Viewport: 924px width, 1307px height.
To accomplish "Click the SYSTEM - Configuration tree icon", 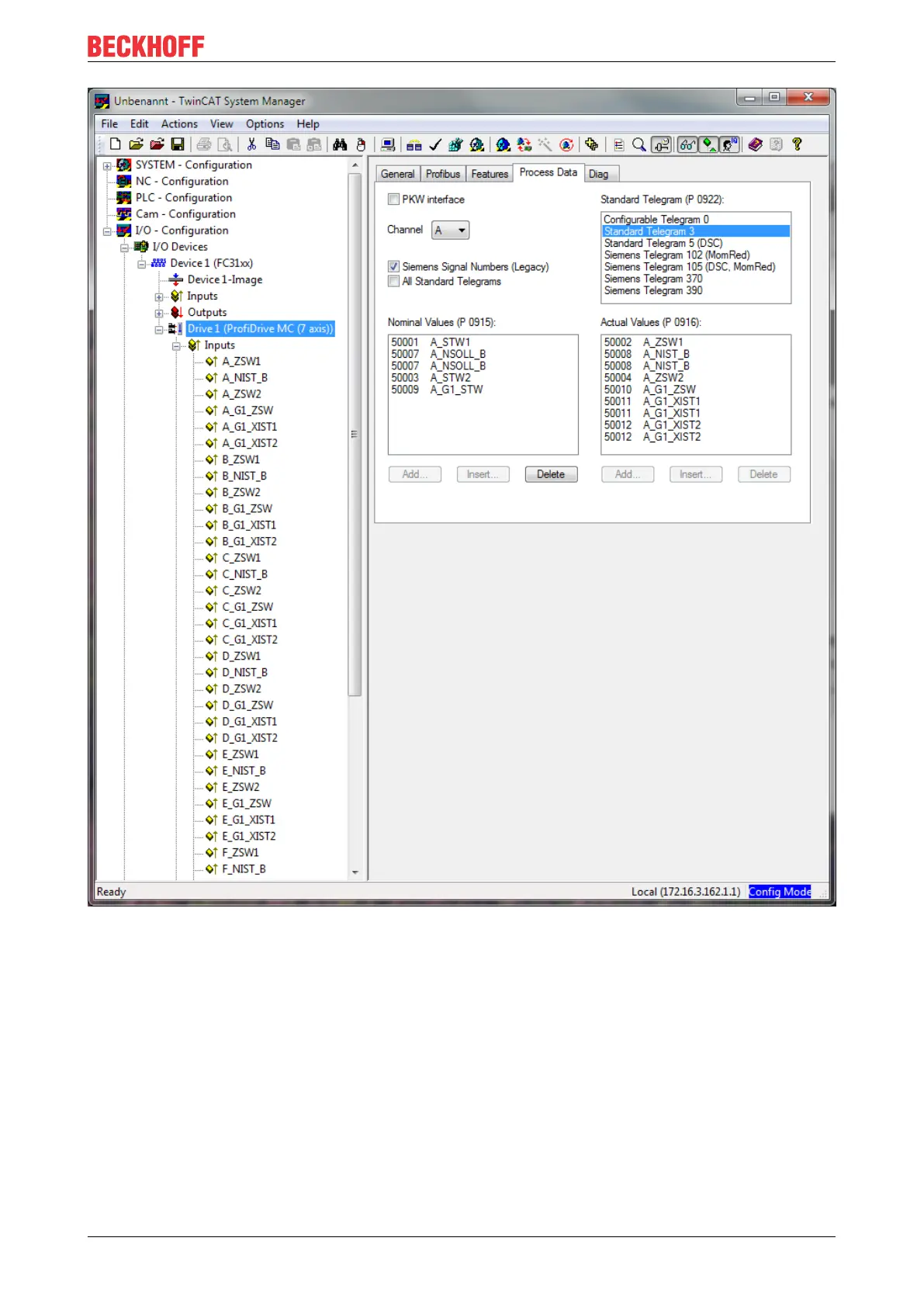I will 123,165.
